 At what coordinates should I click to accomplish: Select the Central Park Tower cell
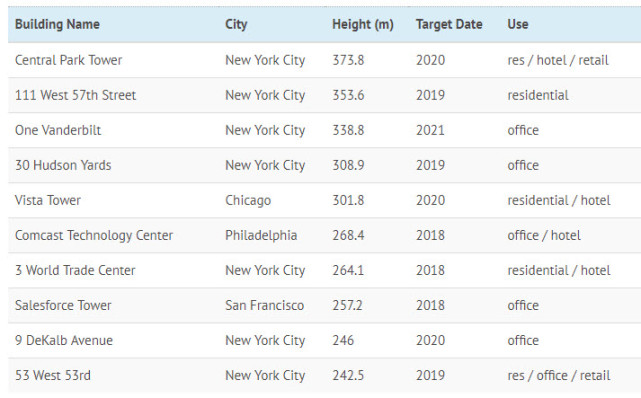click(x=69, y=60)
